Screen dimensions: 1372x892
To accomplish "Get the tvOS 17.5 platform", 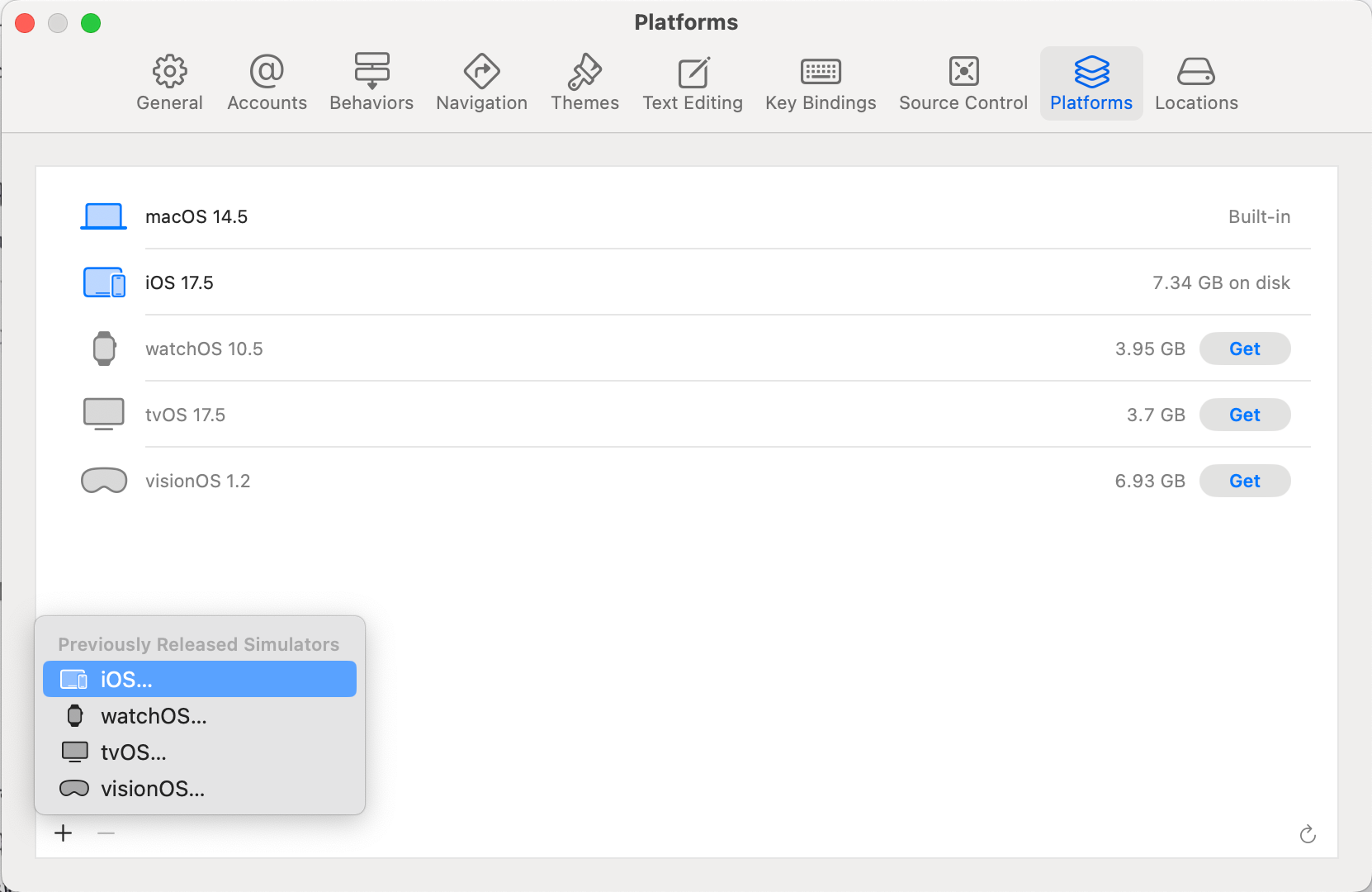I will point(1245,415).
